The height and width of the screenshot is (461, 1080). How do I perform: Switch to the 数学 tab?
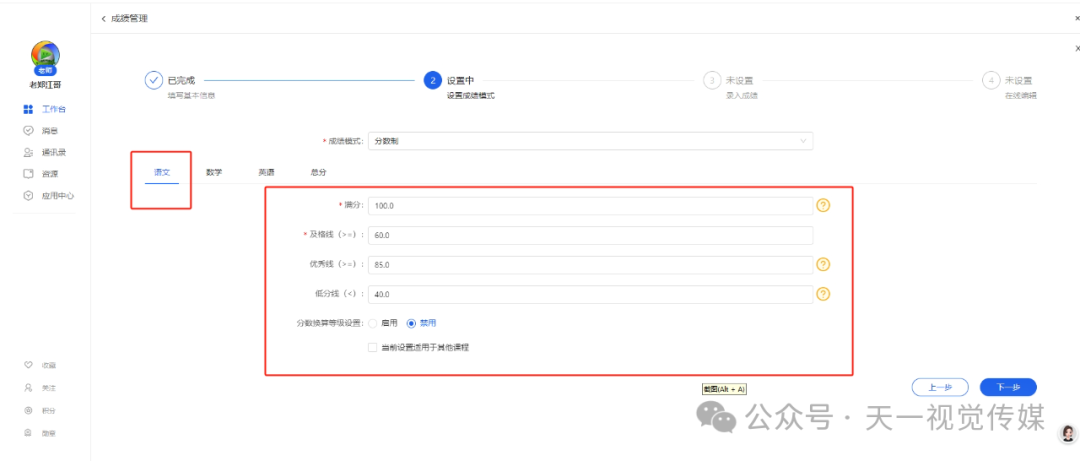pos(214,172)
